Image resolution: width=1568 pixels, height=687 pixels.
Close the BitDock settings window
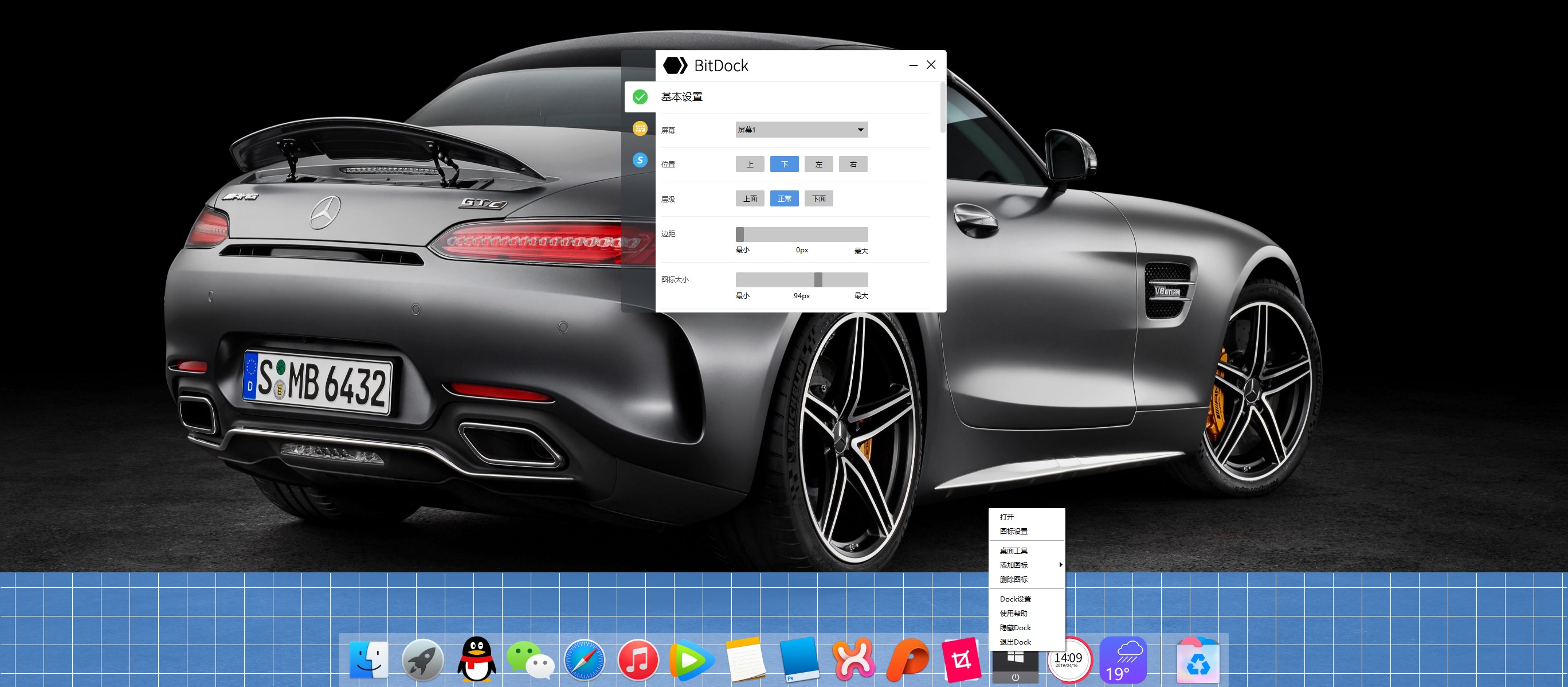coord(931,65)
